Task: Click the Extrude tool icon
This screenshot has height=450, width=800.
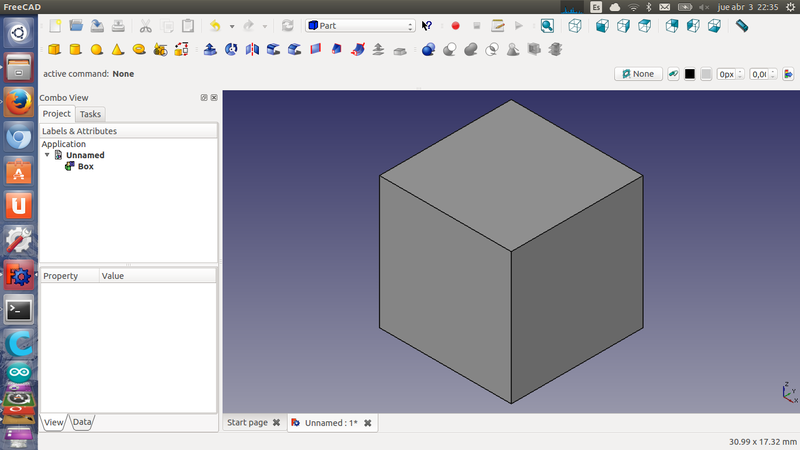Action: coord(210,49)
